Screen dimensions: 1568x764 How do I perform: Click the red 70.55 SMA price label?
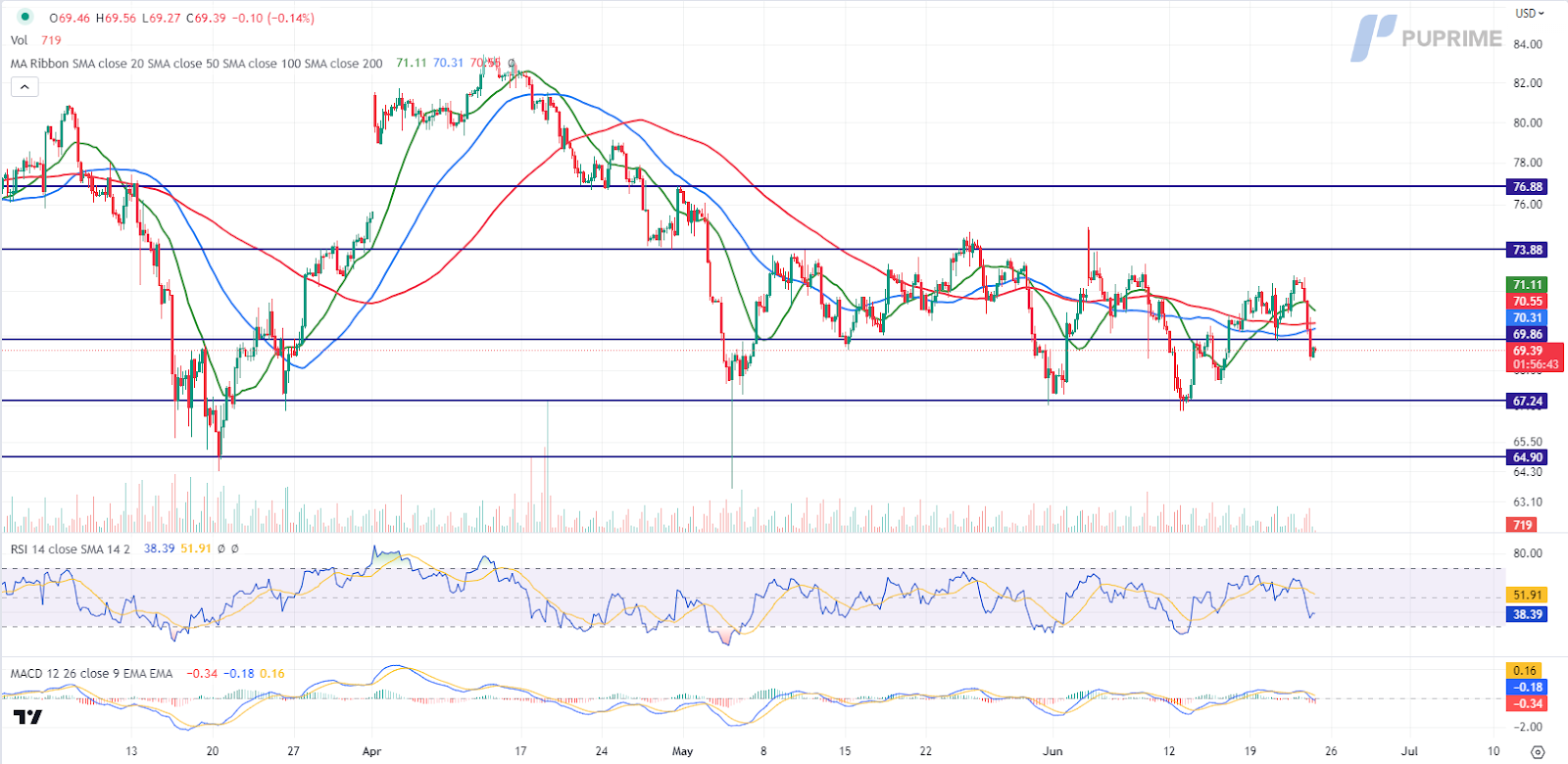point(1527,302)
